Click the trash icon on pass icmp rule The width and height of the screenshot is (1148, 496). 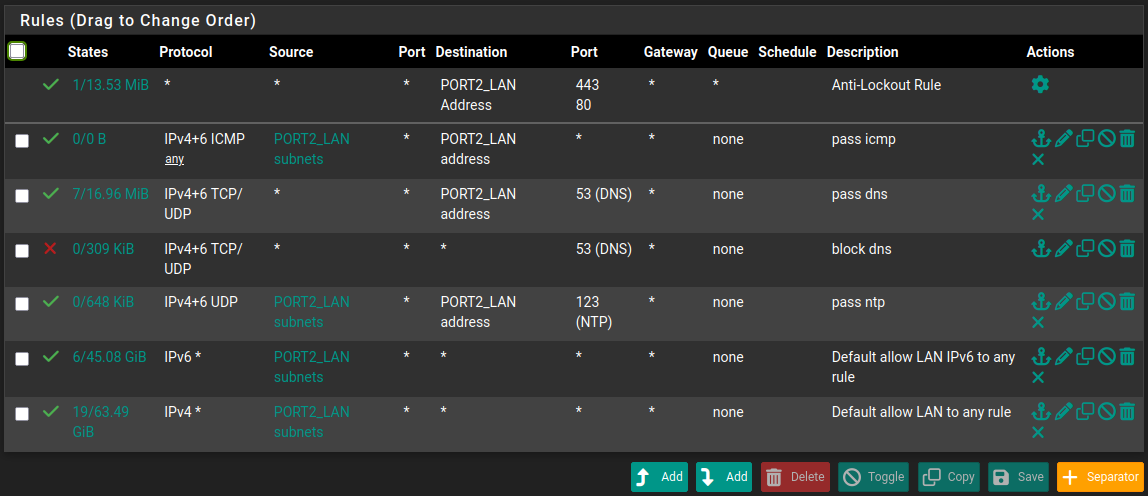(1127, 139)
